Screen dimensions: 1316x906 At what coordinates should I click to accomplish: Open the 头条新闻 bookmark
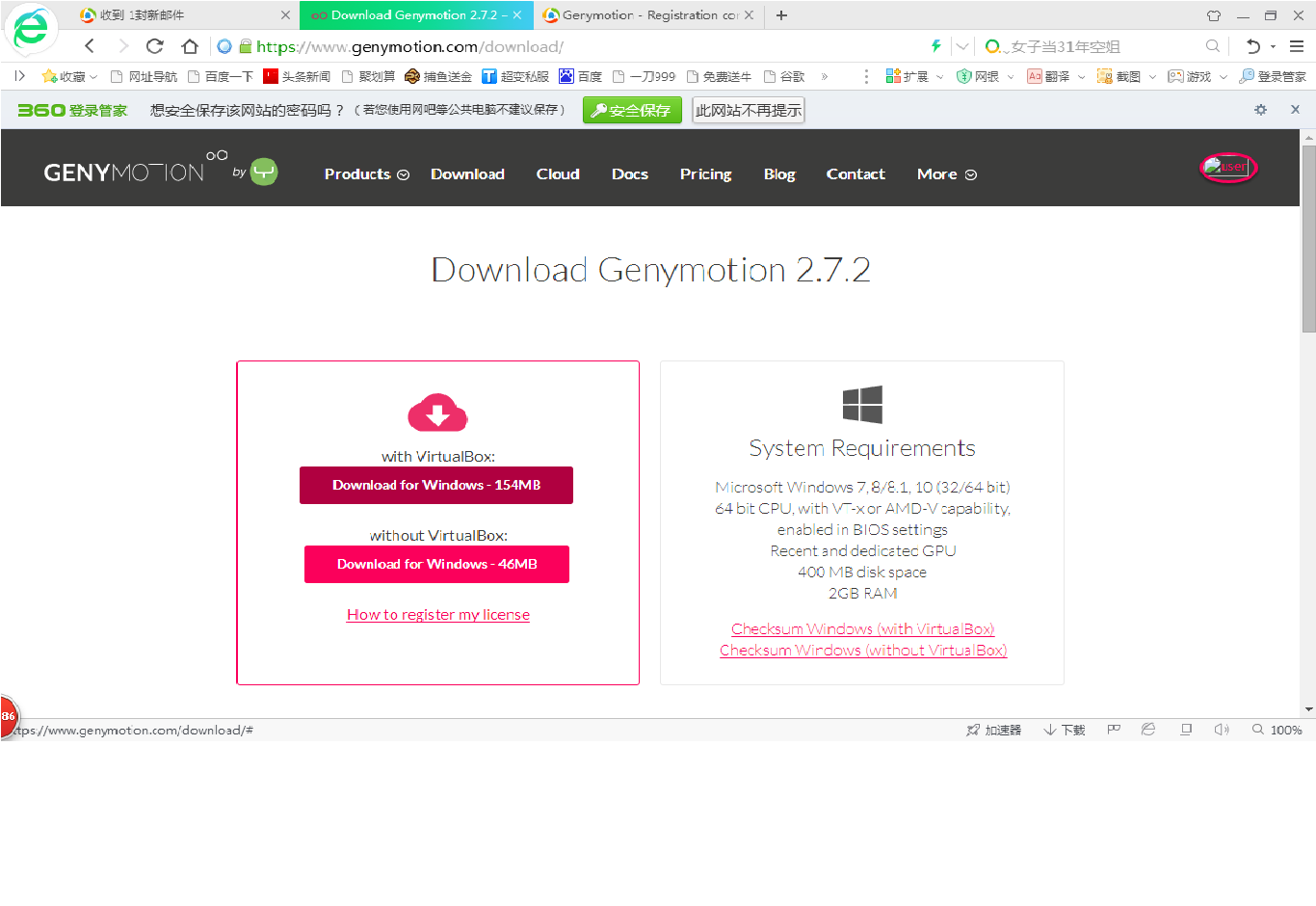coord(298,76)
